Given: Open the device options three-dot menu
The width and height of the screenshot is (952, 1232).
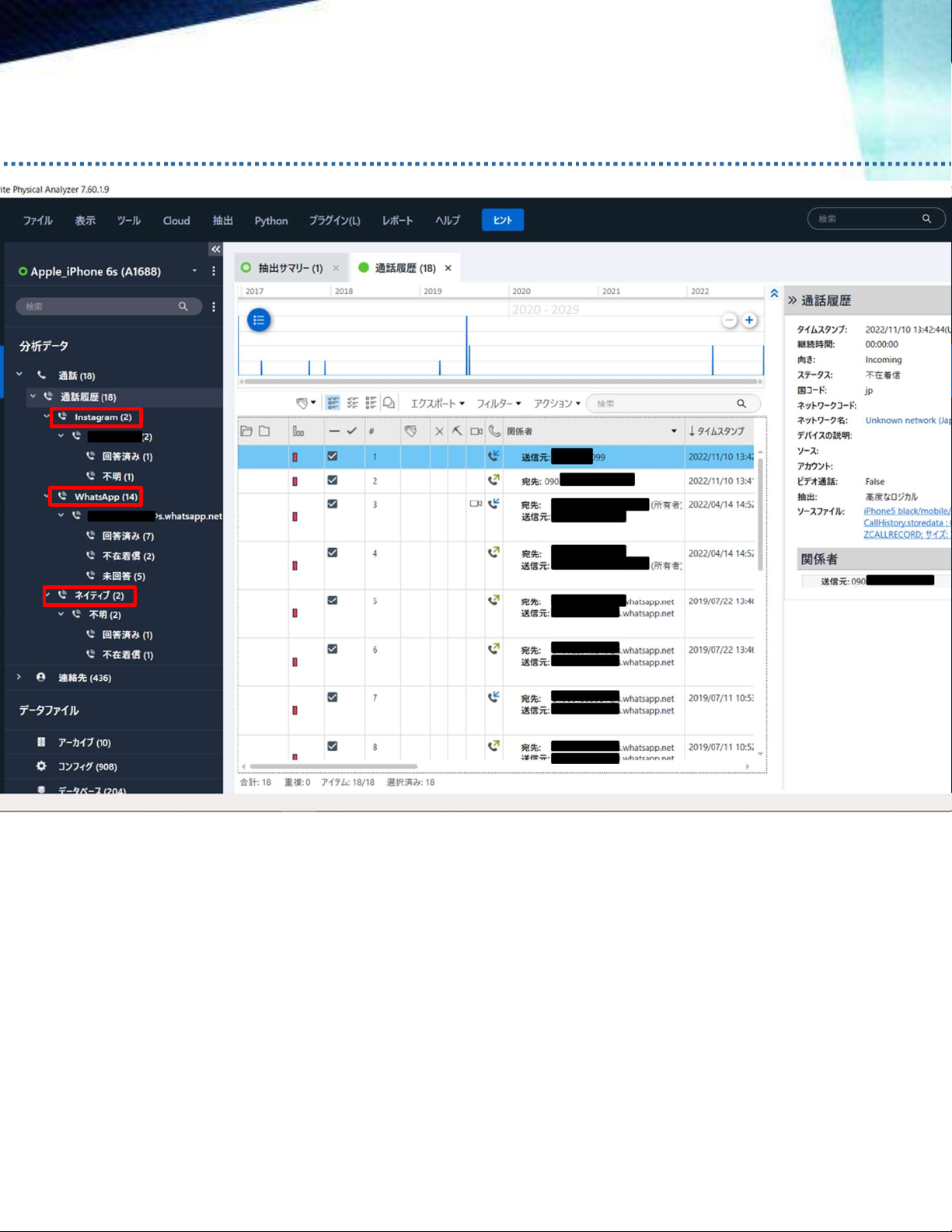Looking at the screenshot, I should (x=214, y=271).
